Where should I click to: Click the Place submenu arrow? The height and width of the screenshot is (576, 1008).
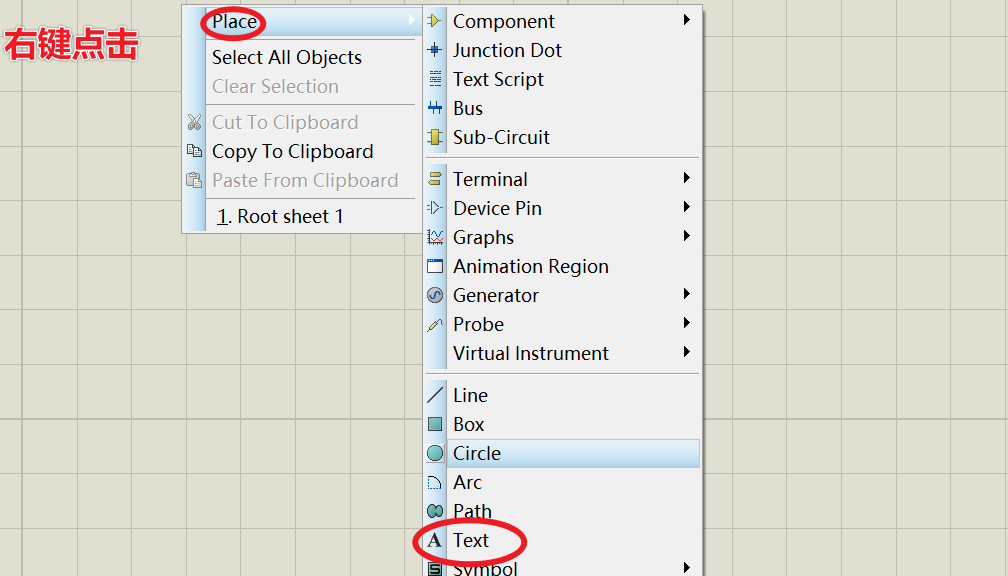[x=412, y=20]
